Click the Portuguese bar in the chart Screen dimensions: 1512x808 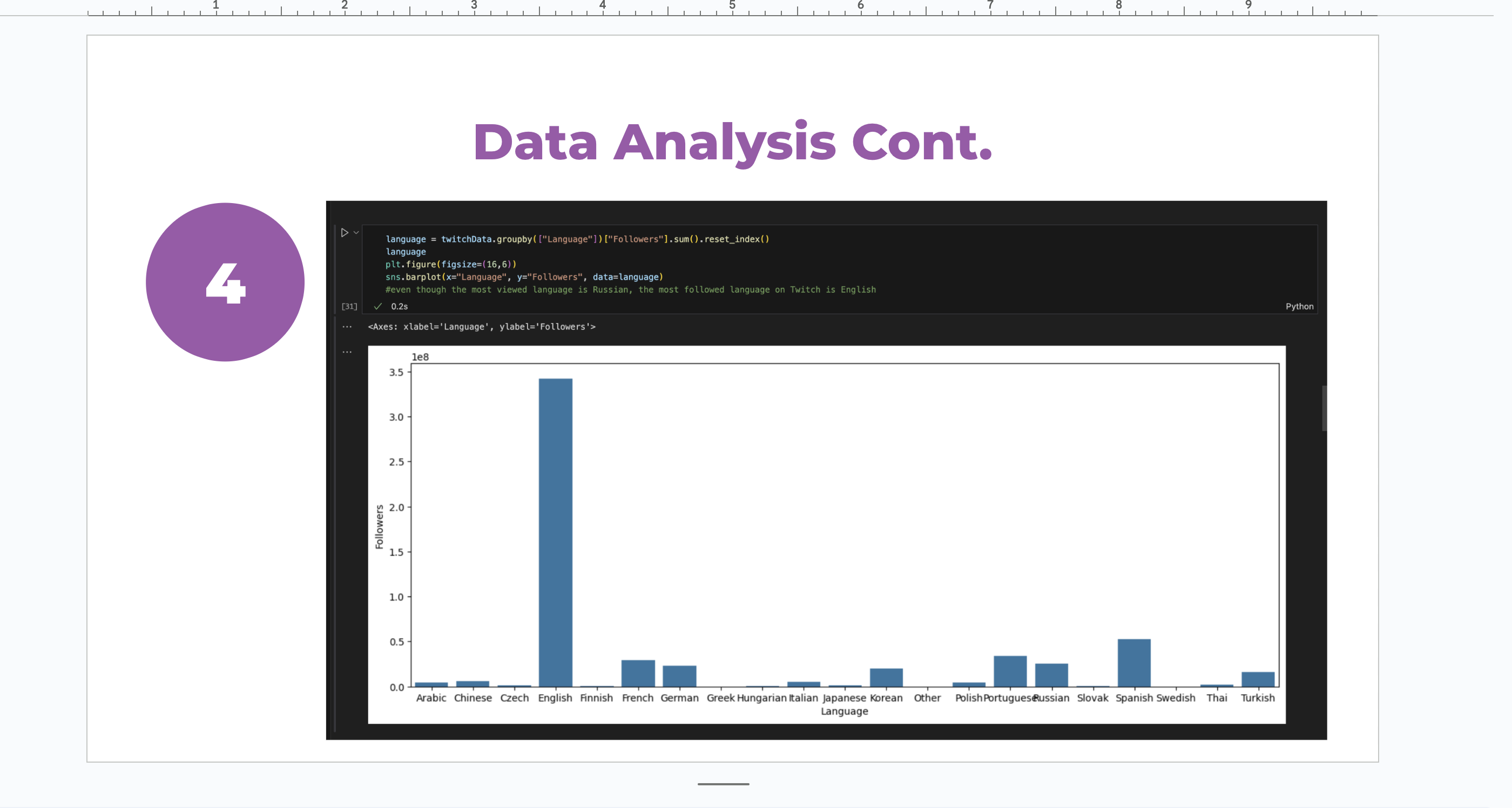click(1010, 671)
